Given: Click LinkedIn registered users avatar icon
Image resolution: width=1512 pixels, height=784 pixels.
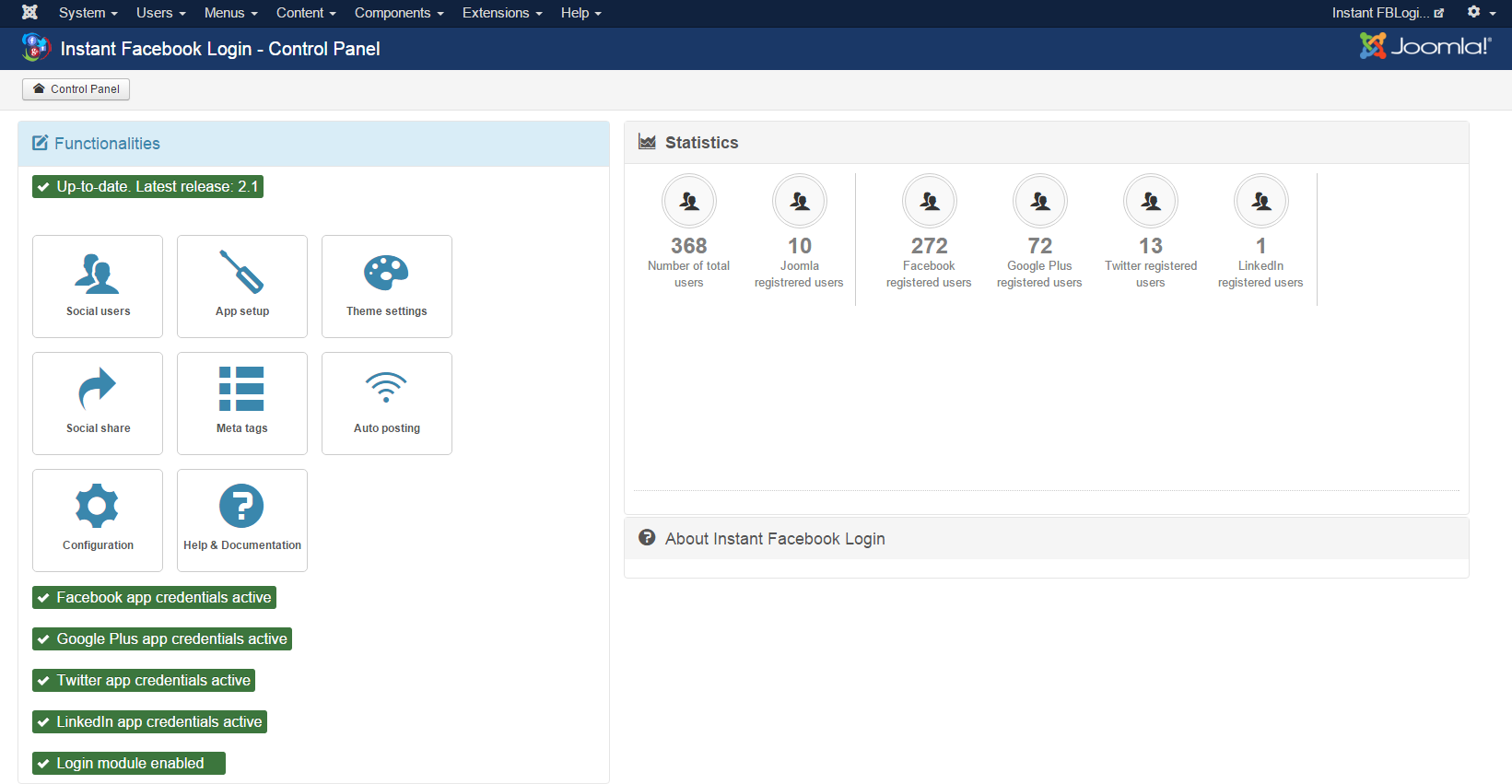Looking at the screenshot, I should 1261,201.
